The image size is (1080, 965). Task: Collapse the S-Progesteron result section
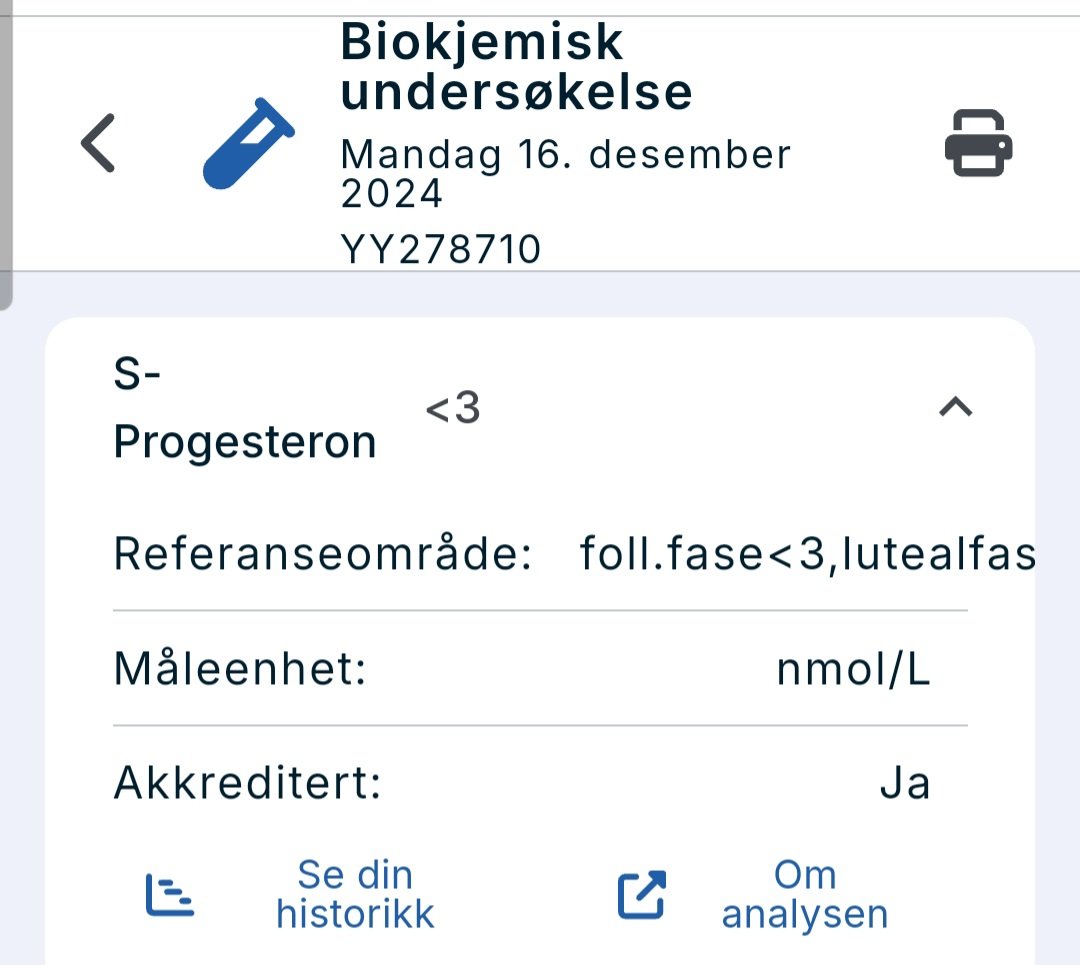point(956,407)
